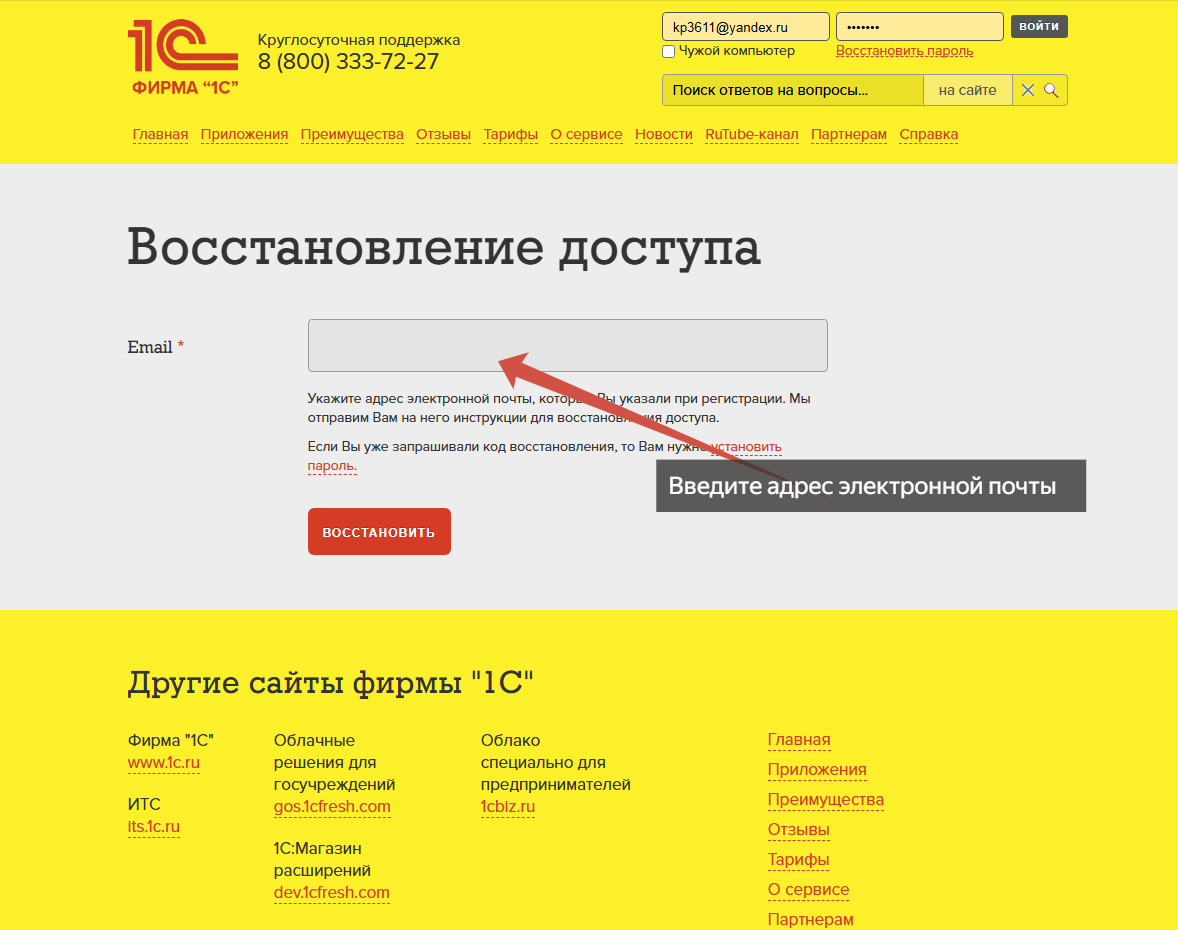Click the 'Другие сайты фирмы "1С"' heading

click(331, 683)
